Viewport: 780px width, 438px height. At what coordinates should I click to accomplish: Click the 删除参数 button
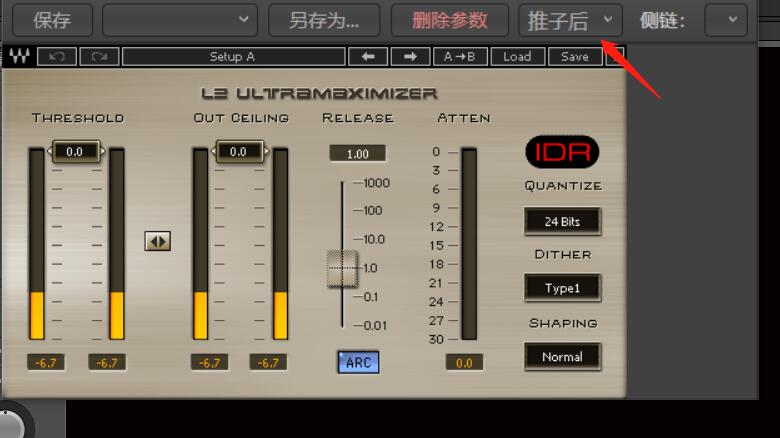[450, 20]
